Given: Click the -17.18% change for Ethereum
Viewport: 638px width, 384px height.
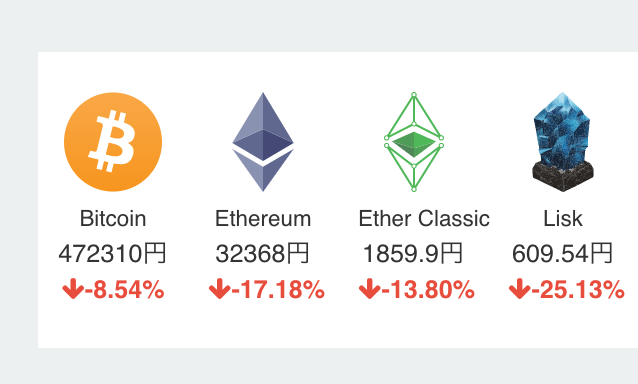Looking at the screenshot, I should coord(278,290).
